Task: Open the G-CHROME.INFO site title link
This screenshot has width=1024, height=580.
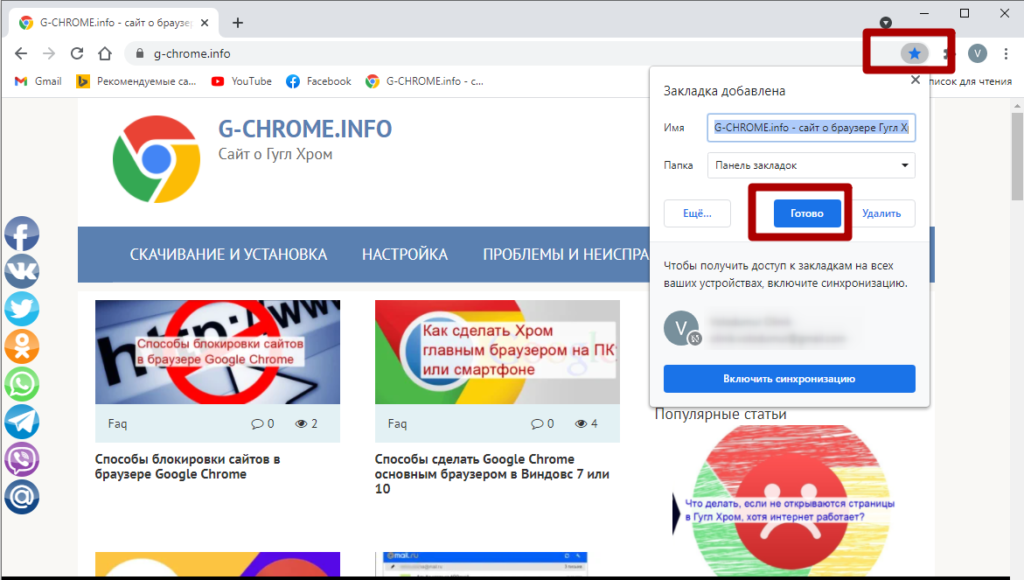Action: [x=305, y=129]
